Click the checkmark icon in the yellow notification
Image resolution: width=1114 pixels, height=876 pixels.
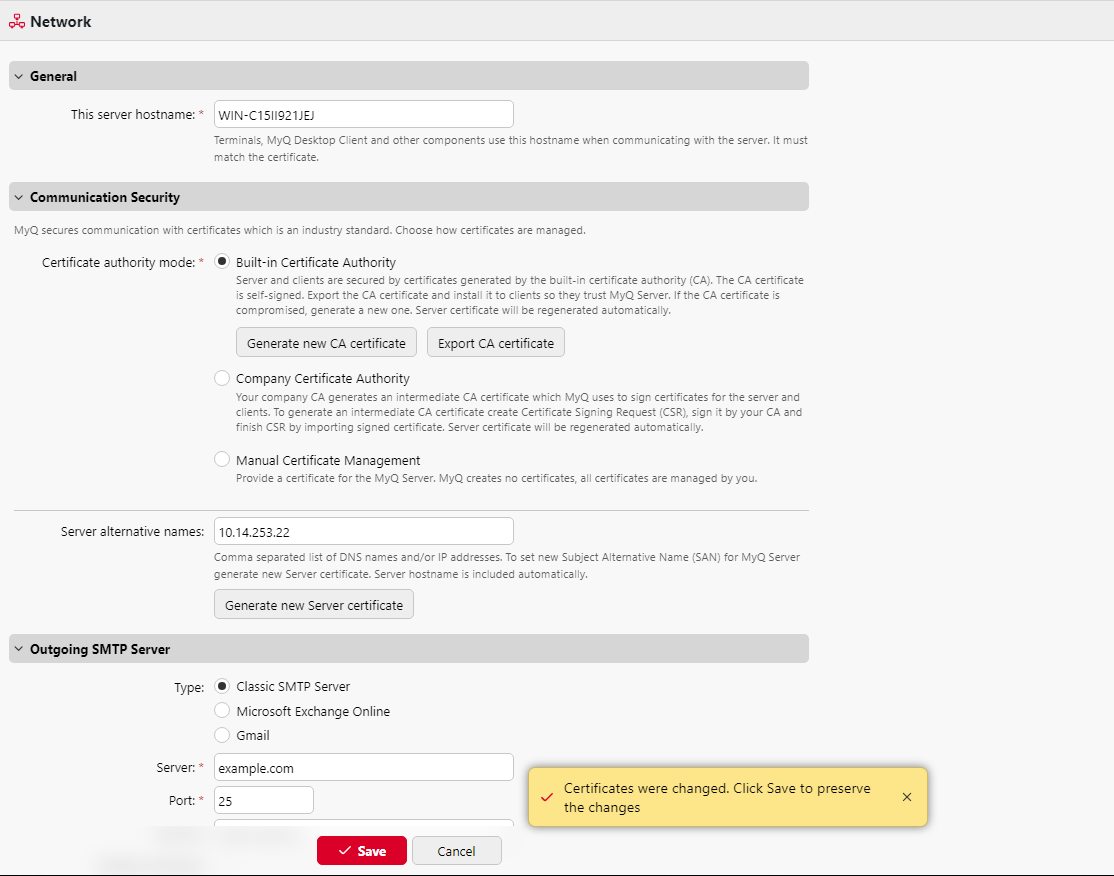pos(546,797)
